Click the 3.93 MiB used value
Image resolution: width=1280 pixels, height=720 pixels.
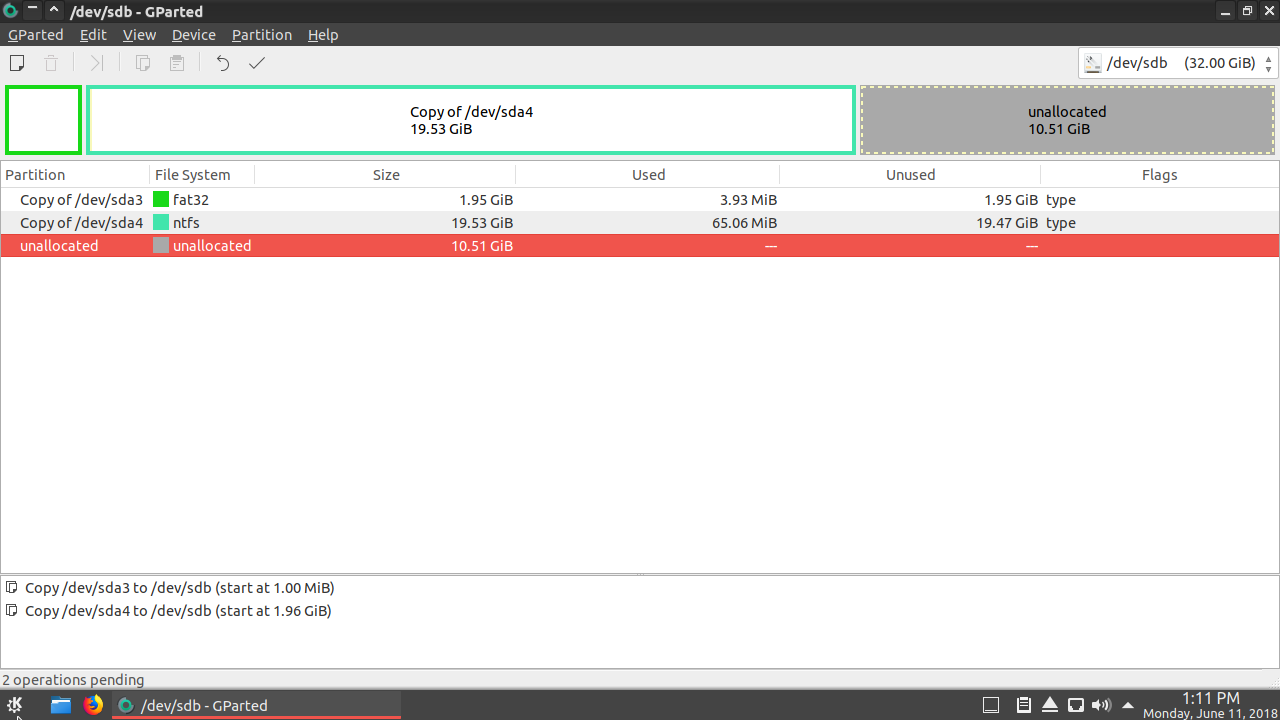pos(748,200)
